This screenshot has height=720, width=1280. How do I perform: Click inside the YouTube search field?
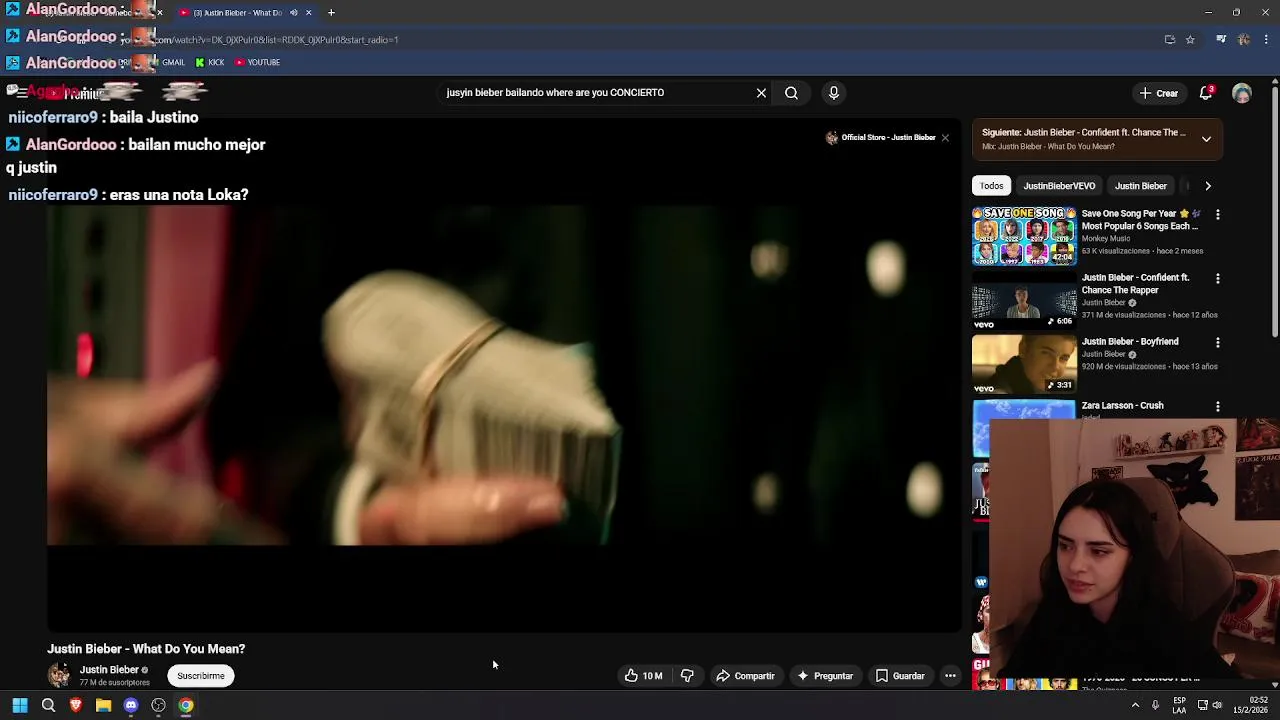[595, 93]
